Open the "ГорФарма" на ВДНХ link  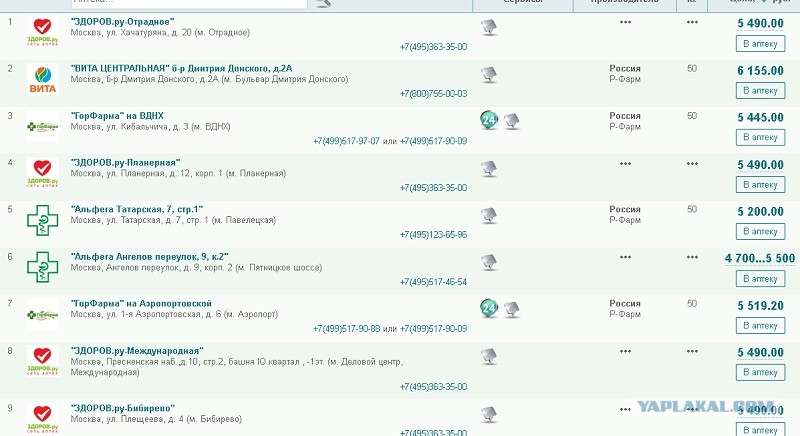(x=117, y=116)
